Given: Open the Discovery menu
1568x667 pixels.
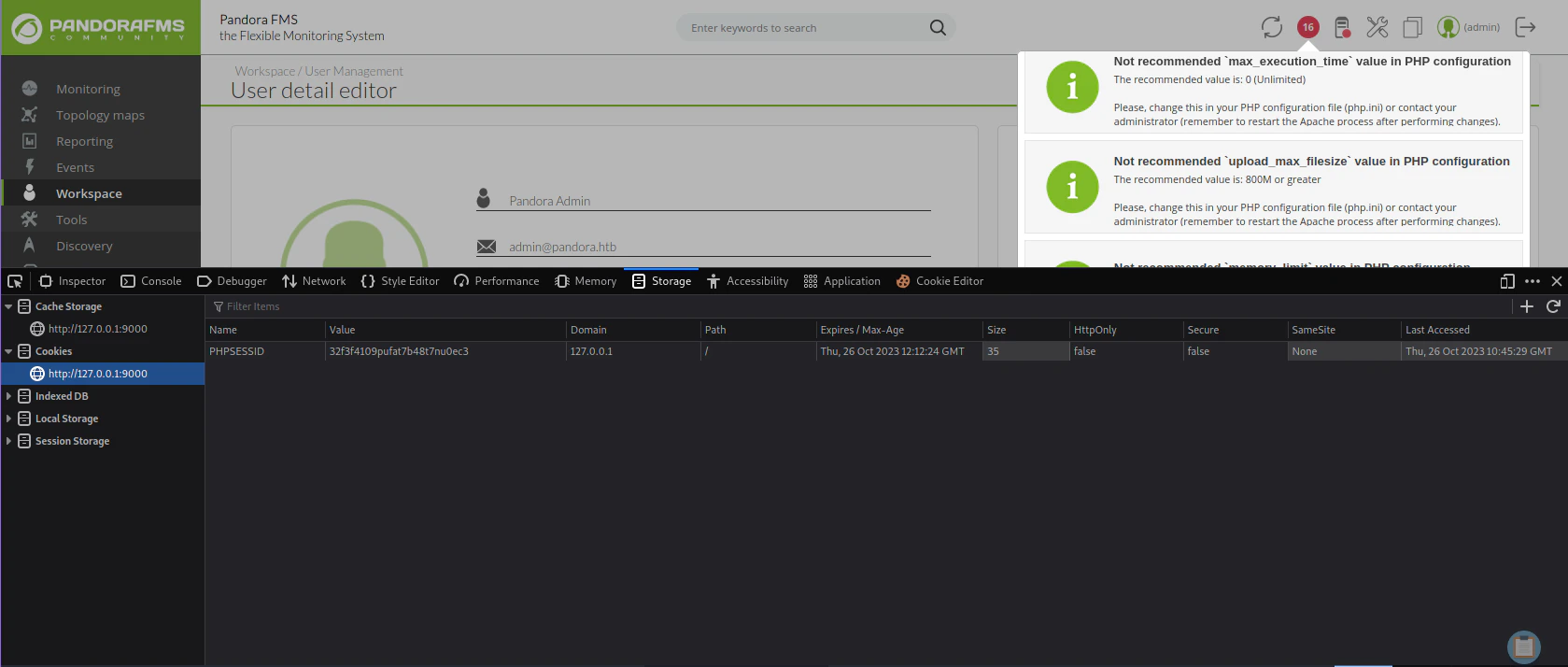Looking at the screenshot, I should (x=84, y=246).
